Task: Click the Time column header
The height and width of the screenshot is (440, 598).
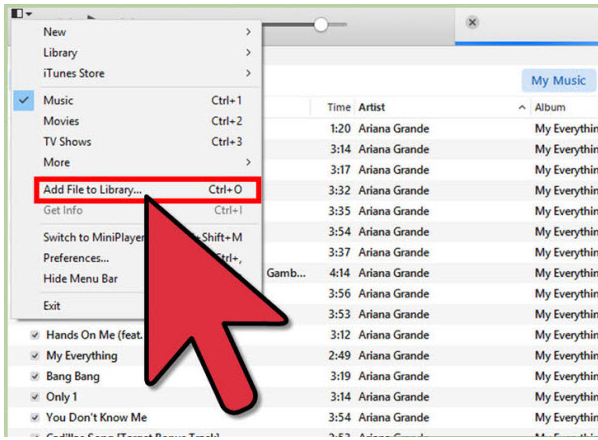Action: click(339, 108)
